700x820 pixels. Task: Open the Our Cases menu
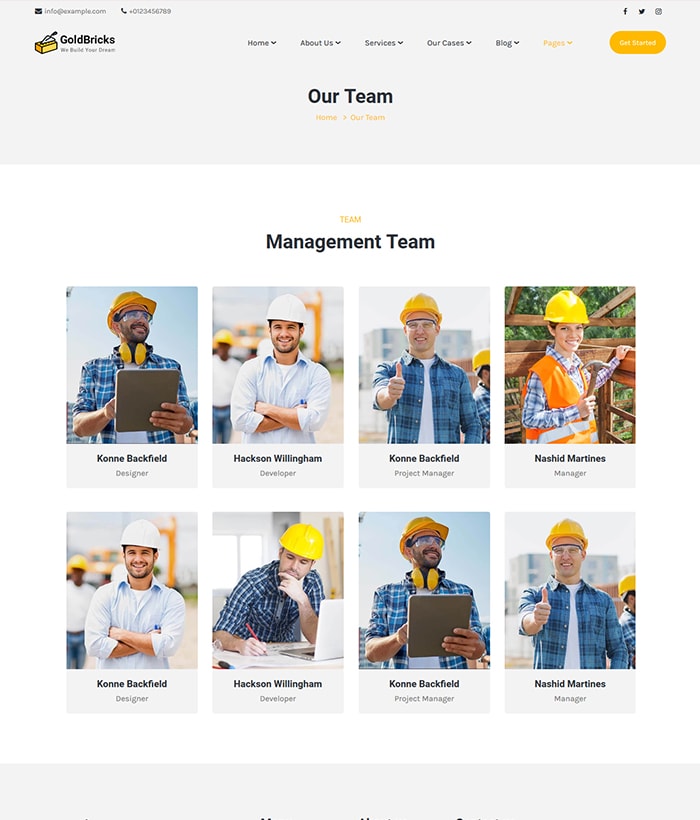click(x=449, y=43)
